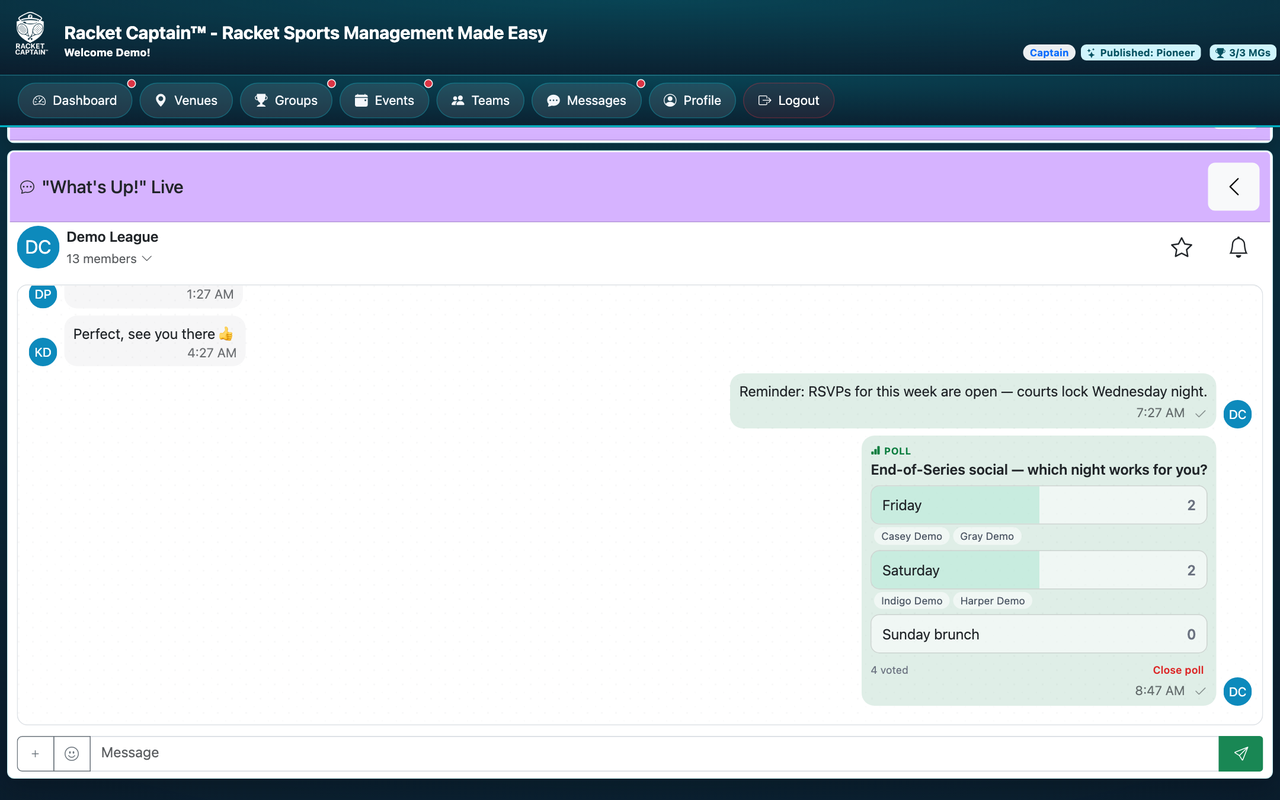Click the Published: Pioneer badge
The width and height of the screenshot is (1280, 800).
click(x=1142, y=52)
